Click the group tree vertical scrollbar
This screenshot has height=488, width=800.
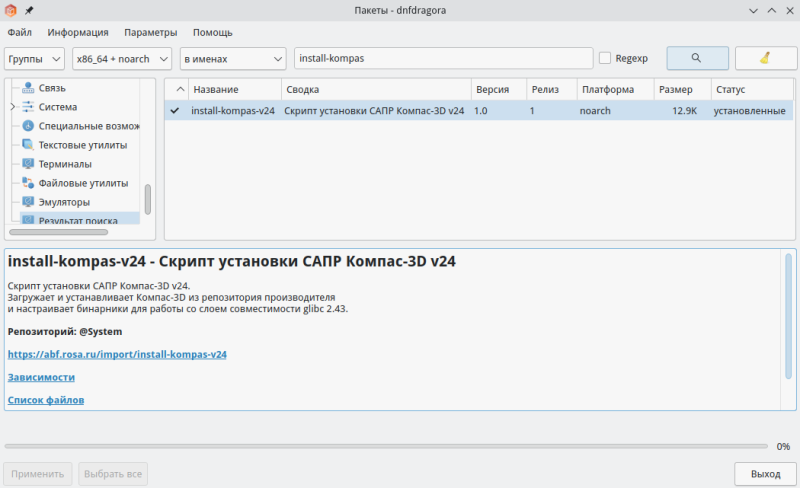point(148,199)
